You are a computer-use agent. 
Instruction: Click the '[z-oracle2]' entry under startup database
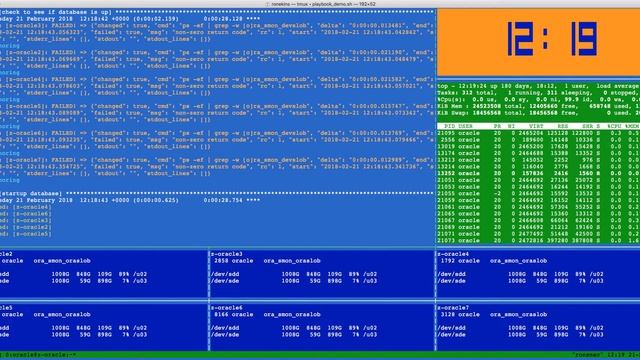[x=32, y=227]
